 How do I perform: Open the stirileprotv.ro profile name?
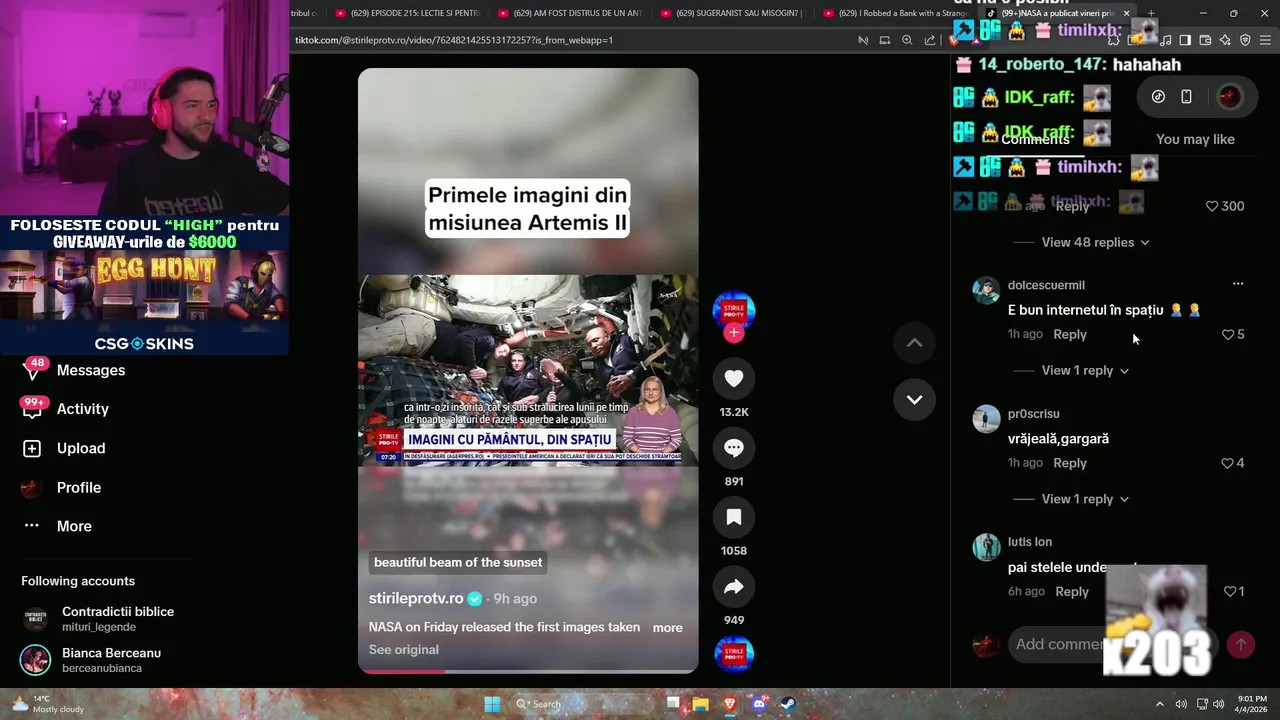coord(416,598)
